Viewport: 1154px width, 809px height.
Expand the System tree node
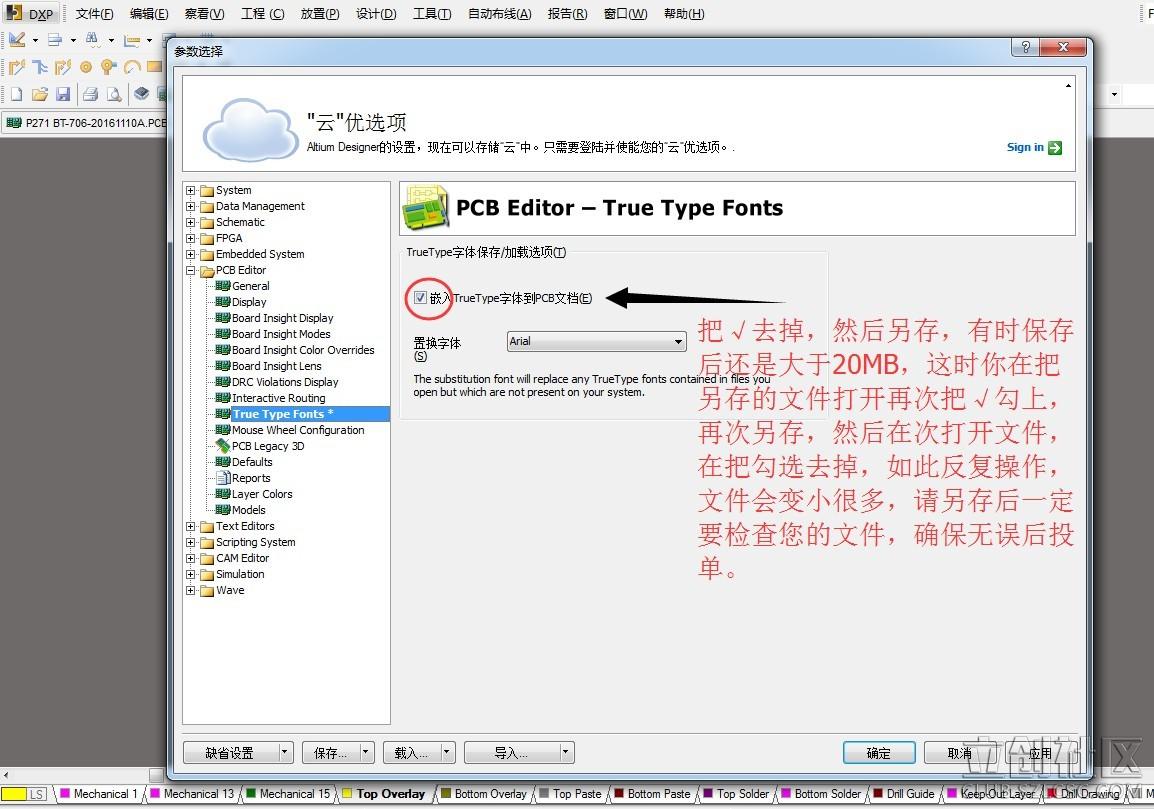[190, 190]
